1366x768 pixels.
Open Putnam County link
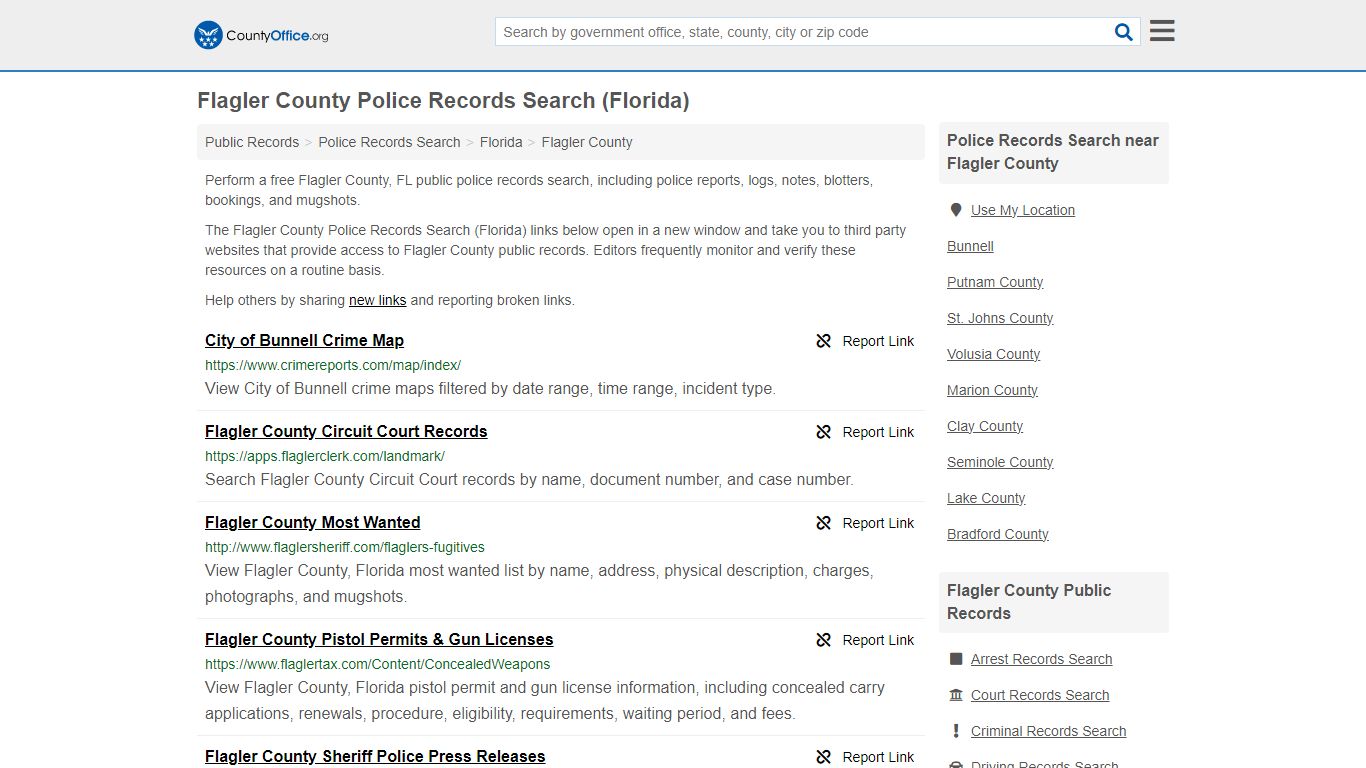[x=995, y=282]
